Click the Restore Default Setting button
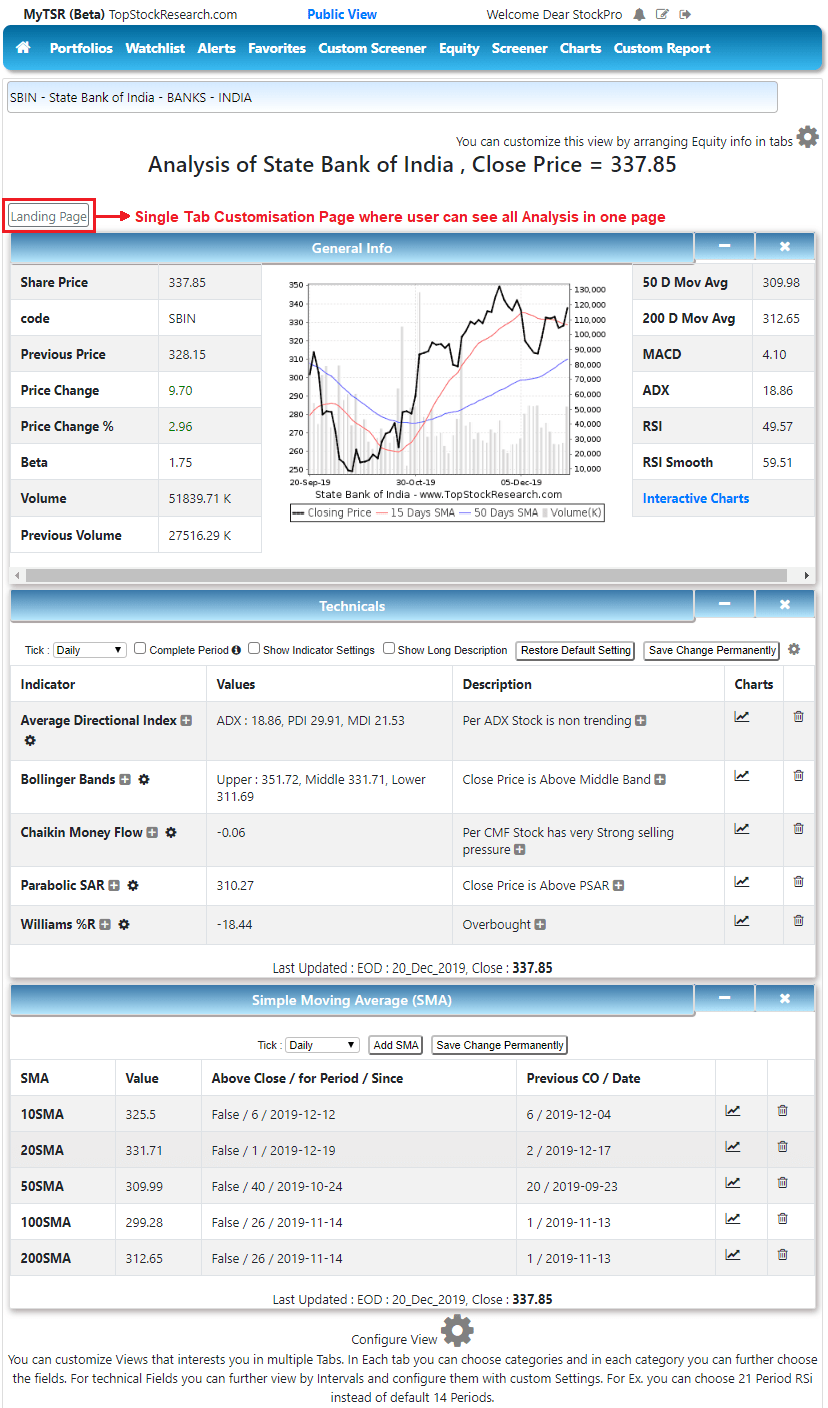The height and width of the screenshot is (1408, 828). pyautogui.click(x=575, y=650)
